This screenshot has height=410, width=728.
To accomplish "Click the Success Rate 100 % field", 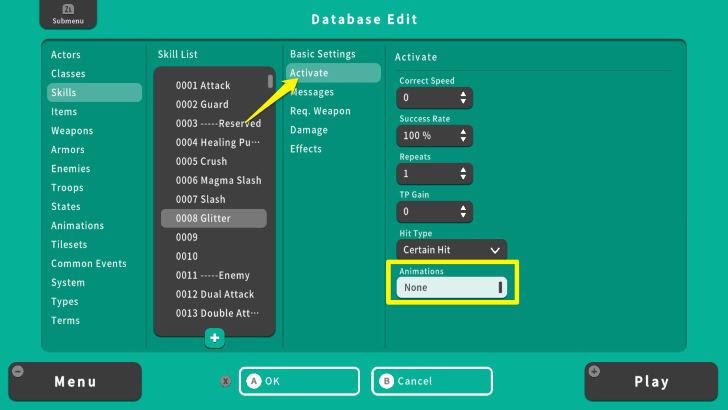I will pyautogui.click(x=435, y=136).
